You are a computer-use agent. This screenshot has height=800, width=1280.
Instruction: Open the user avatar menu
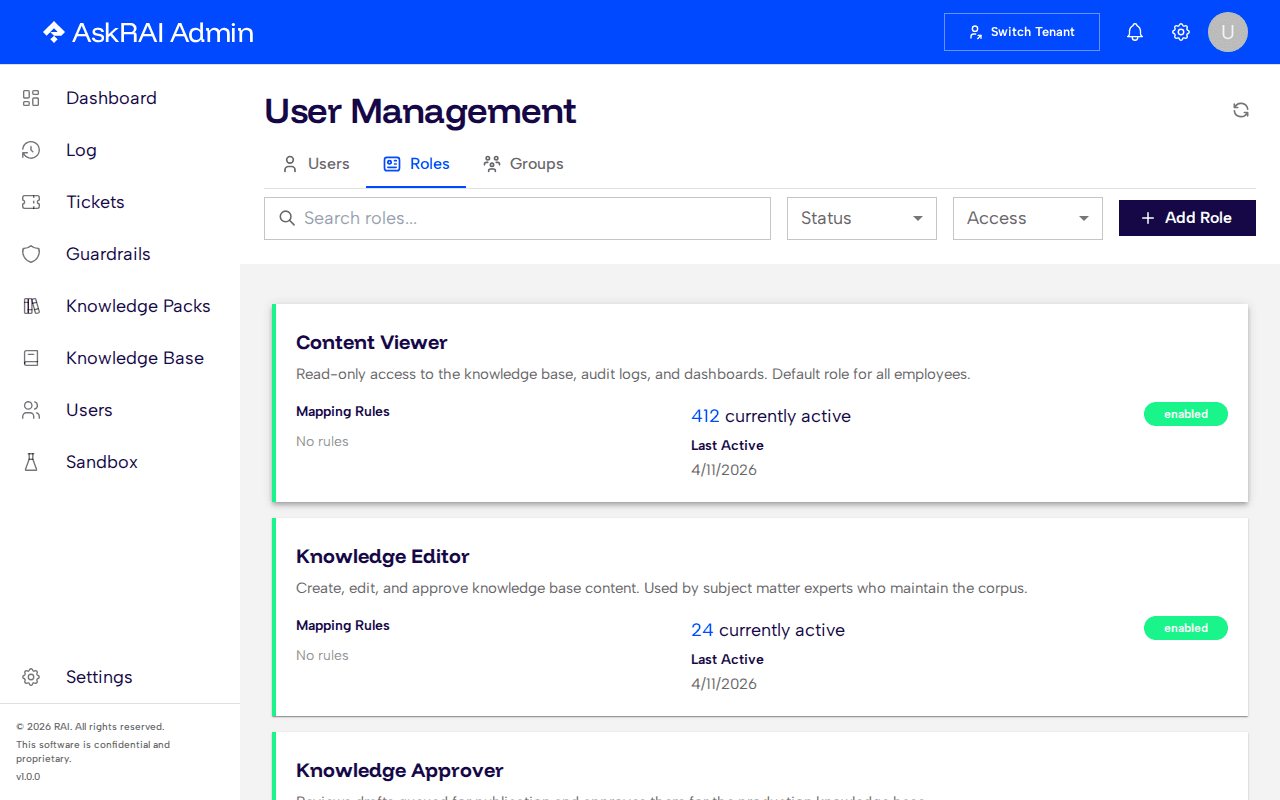pyautogui.click(x=1228, y=32)
